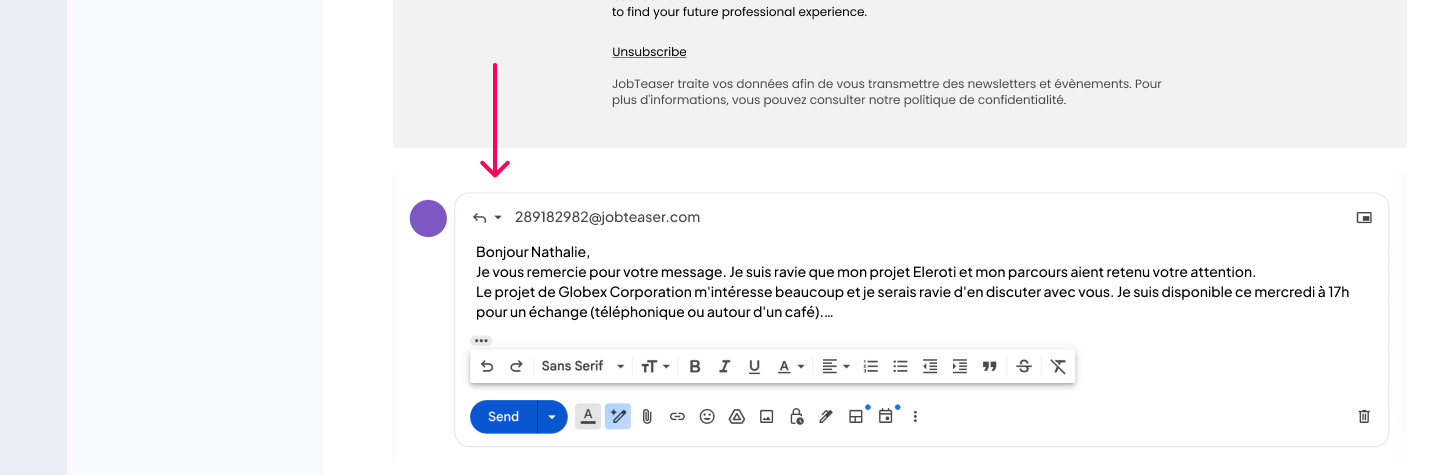Toggle italic formatting
Image resolution: width=1440 pixels, height=475 pixels.
725,367
